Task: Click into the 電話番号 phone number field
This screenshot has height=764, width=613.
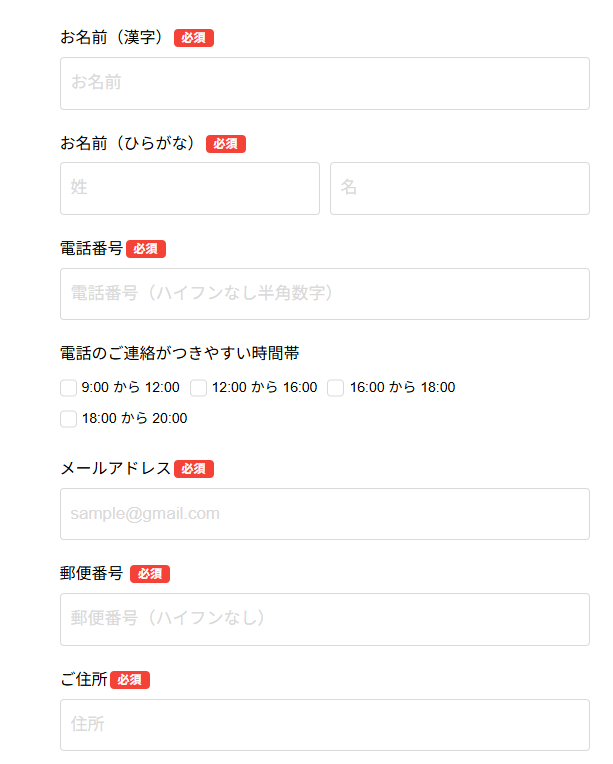Action: tap(324, 294)
